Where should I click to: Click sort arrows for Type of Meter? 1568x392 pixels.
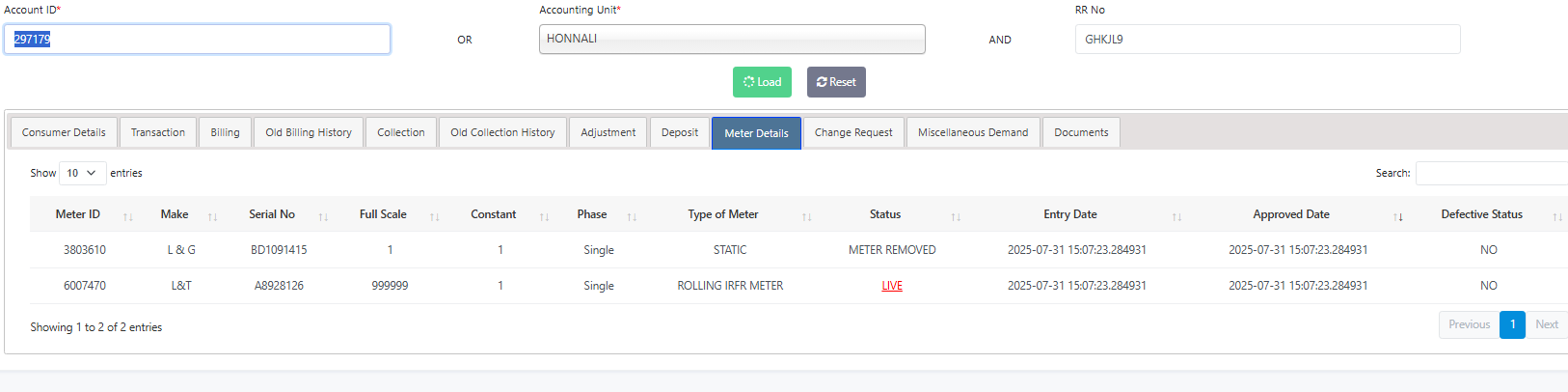pyautogui.click(x=806, y=216)
